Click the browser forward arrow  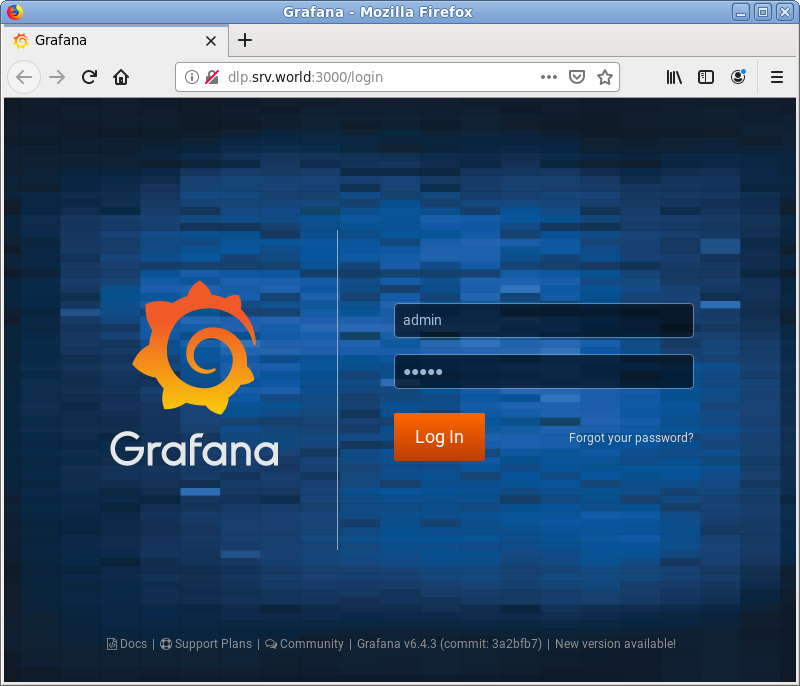57,77
